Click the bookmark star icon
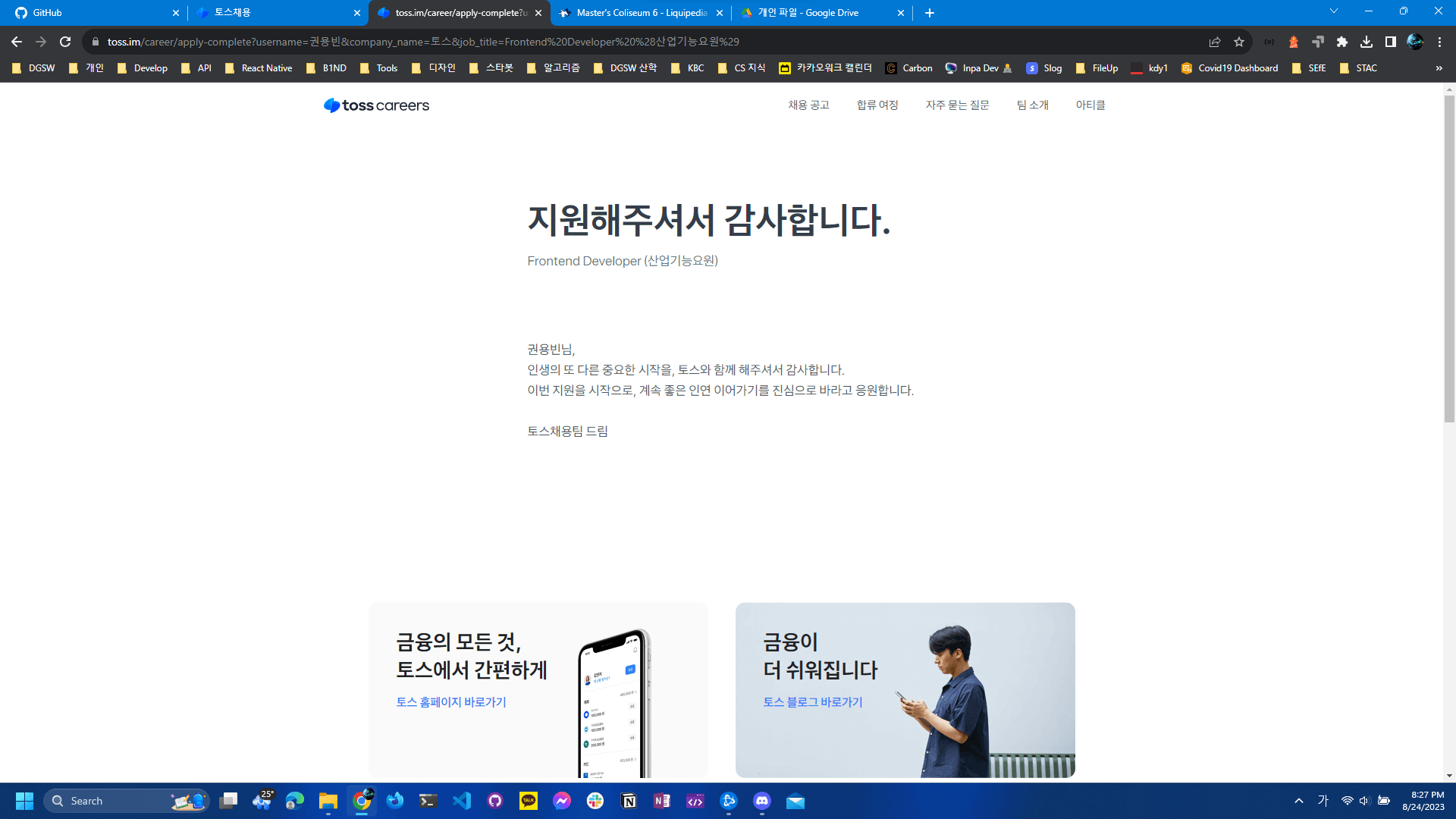This screenshot has width=1456, height=819. [1239, 41]
